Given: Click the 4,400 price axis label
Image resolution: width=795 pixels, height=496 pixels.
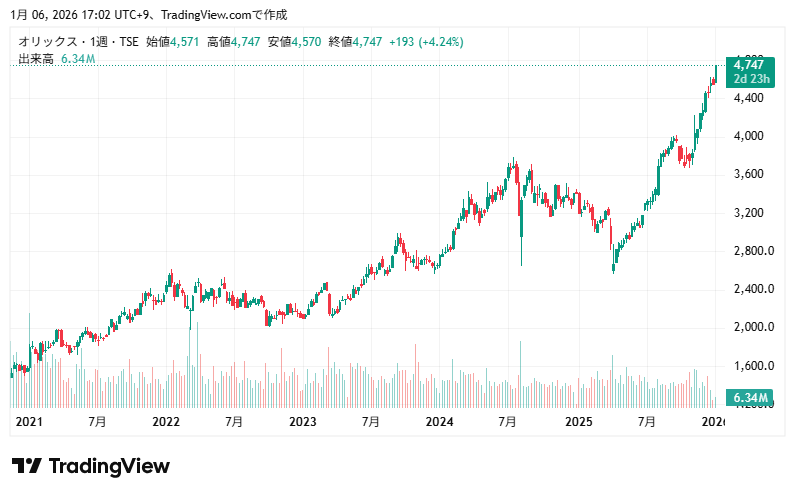Looking at the screenshot, I should 748,98.
